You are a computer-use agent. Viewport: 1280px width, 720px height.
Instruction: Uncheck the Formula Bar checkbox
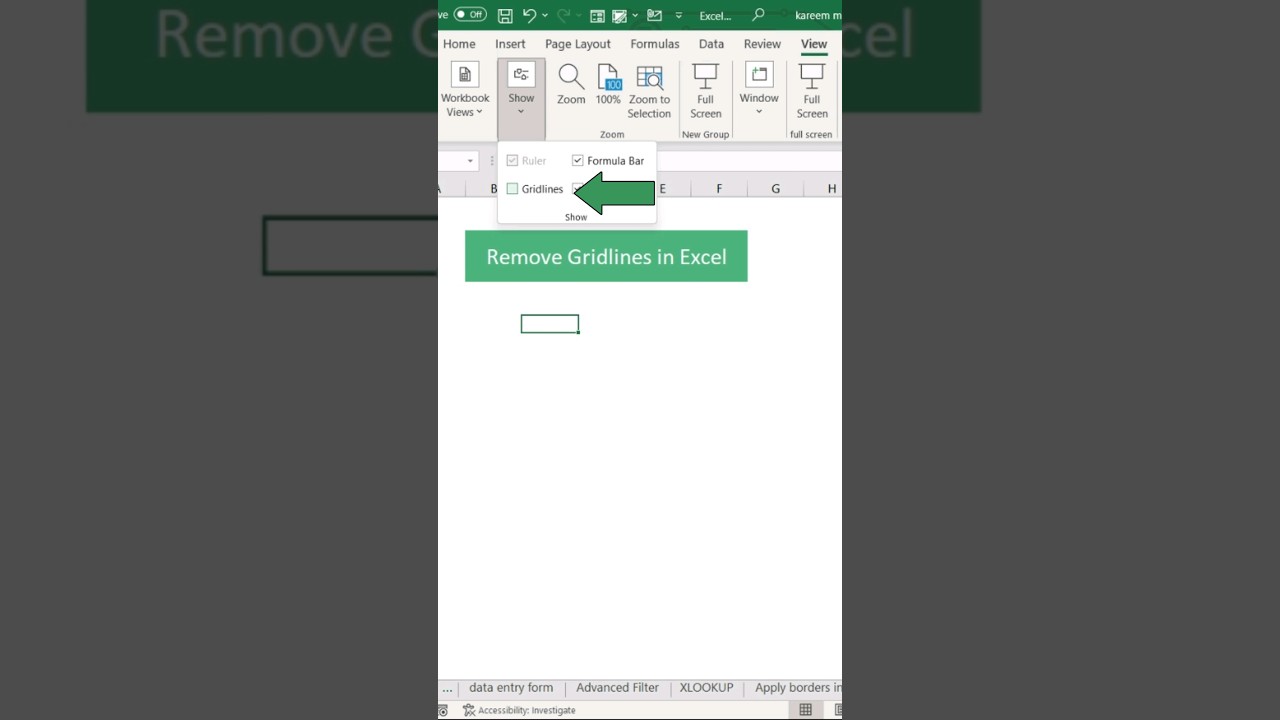(x=577, y=161)
